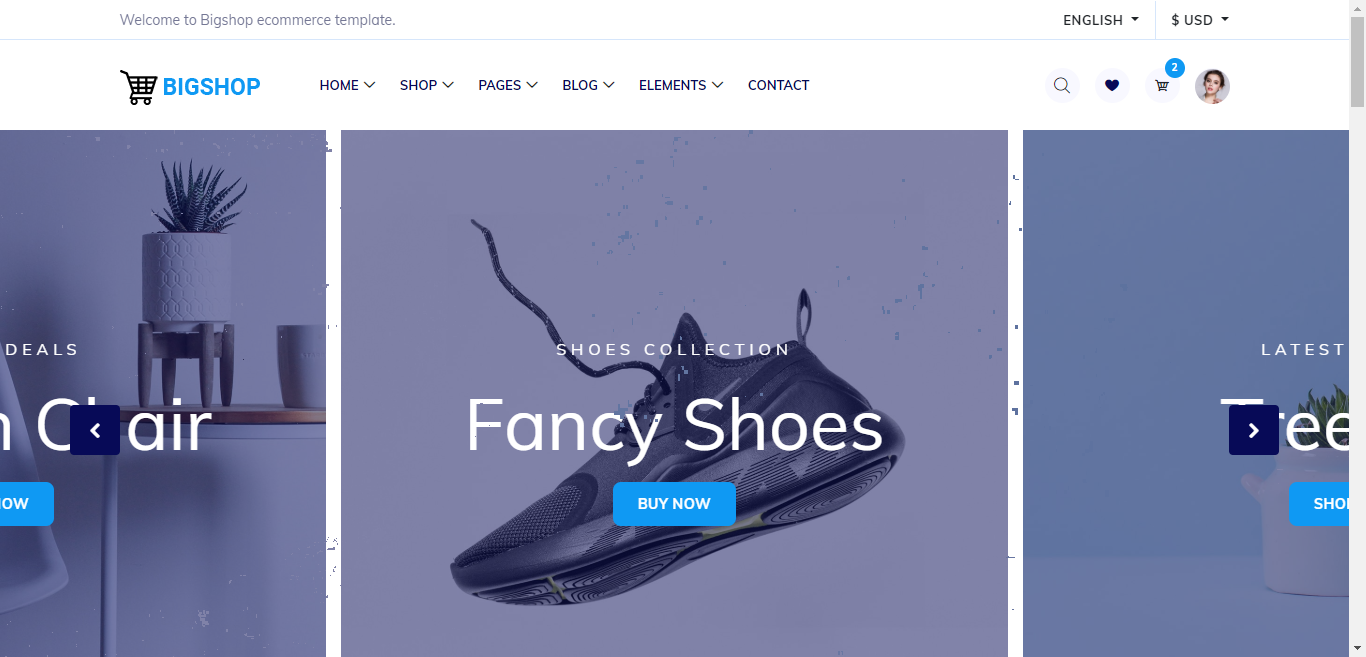Open the user profile avatar

[1212, 86]
